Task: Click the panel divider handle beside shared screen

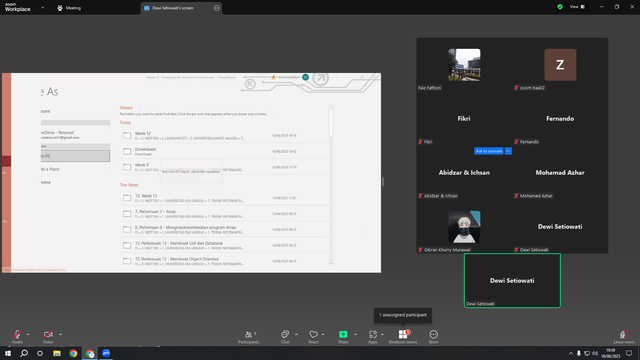Action: pos(383,182)
